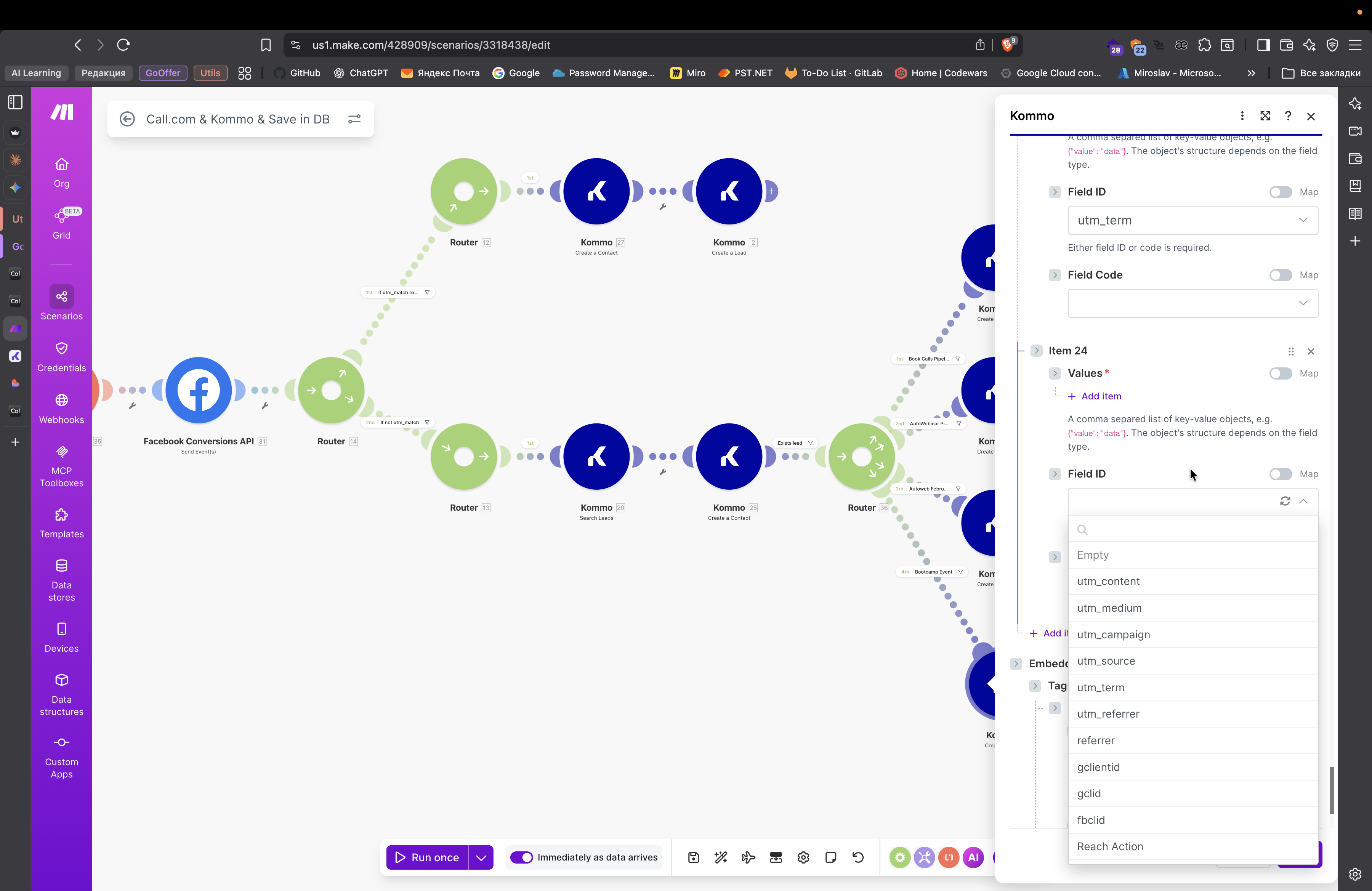Open the utm_term Field ID dropdown
Viewport: 1372px width, 891px height.
[1192, 220]
